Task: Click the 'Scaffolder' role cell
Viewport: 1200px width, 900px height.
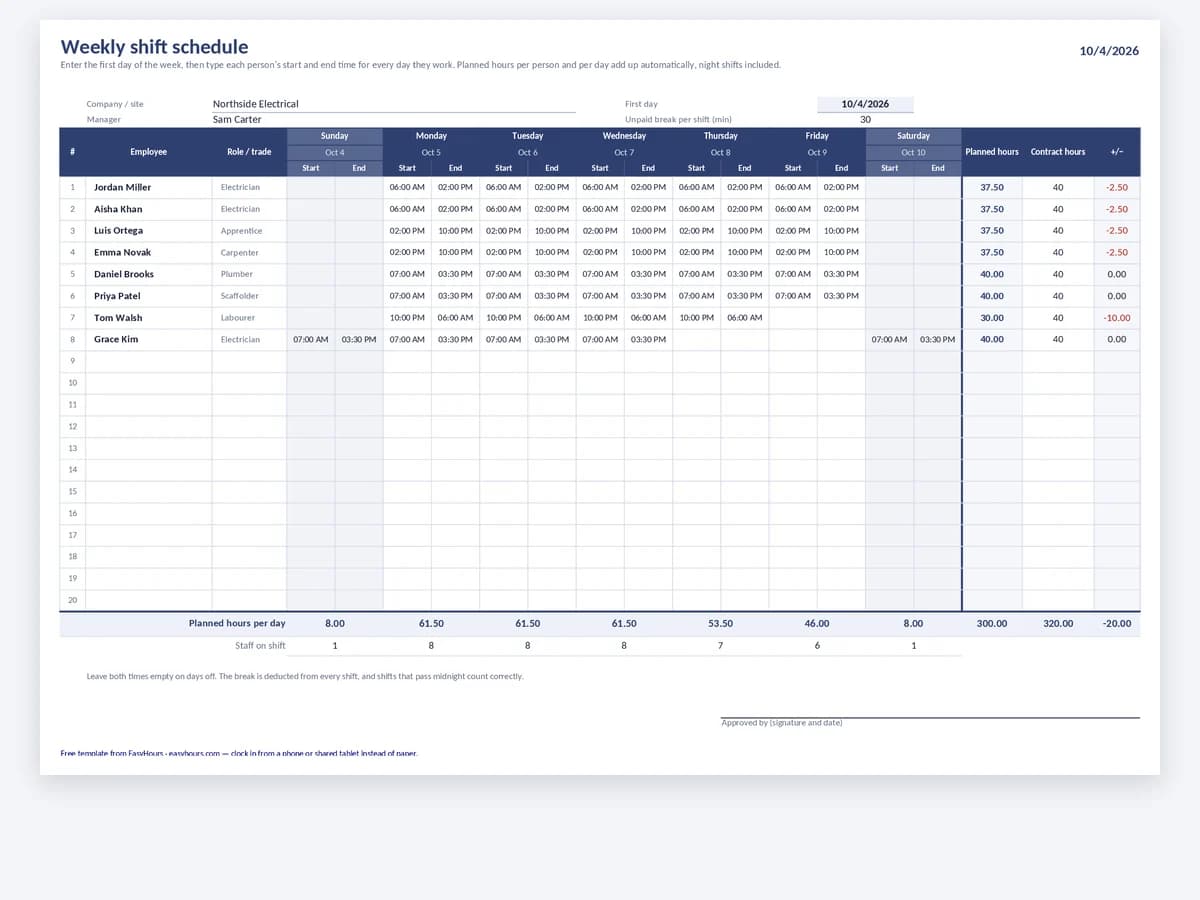Action: (249, 296)
